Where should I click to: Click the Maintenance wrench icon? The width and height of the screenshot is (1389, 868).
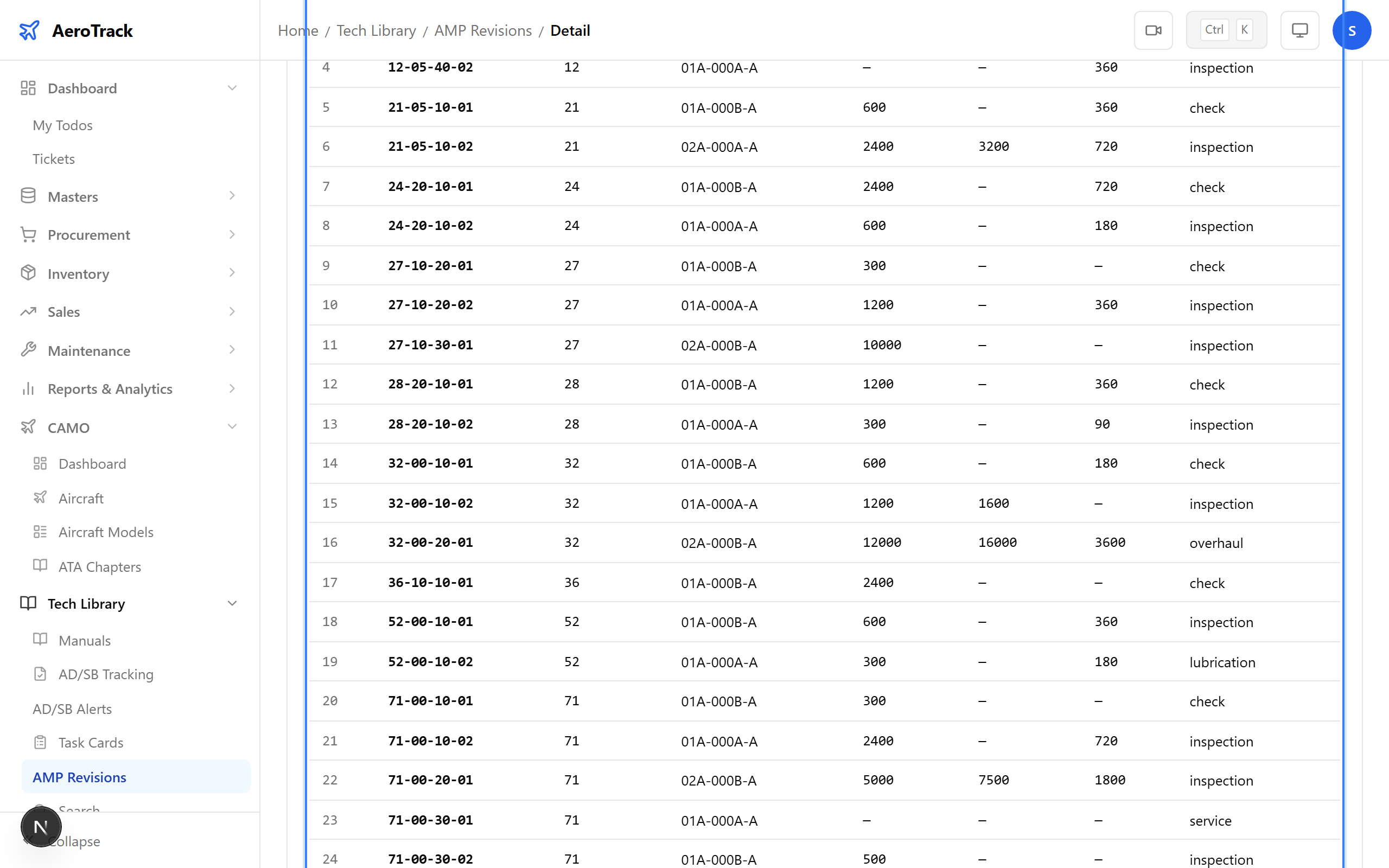[x=28, y=350]
